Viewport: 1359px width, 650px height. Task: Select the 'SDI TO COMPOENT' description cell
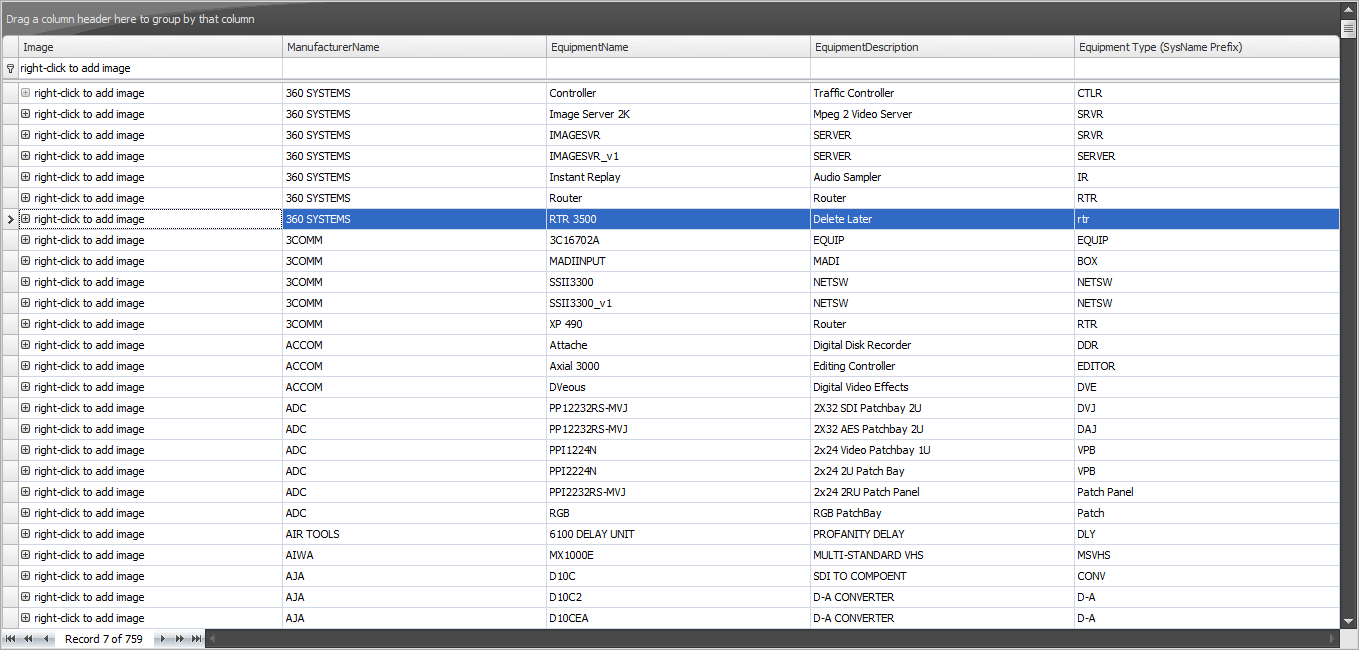click(942, 576)
